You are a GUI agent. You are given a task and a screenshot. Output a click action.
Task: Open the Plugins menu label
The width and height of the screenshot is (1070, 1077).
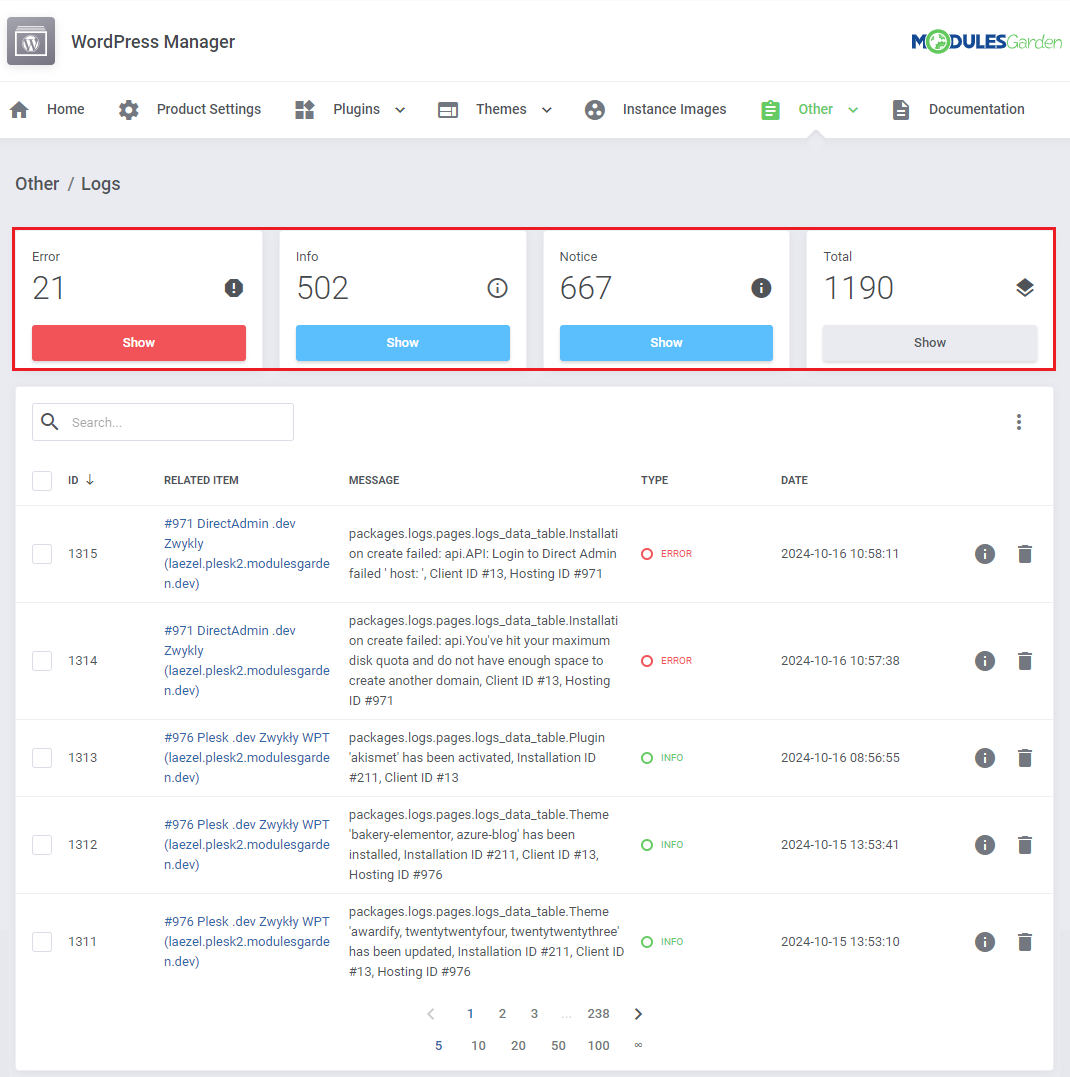coord(356,109)
